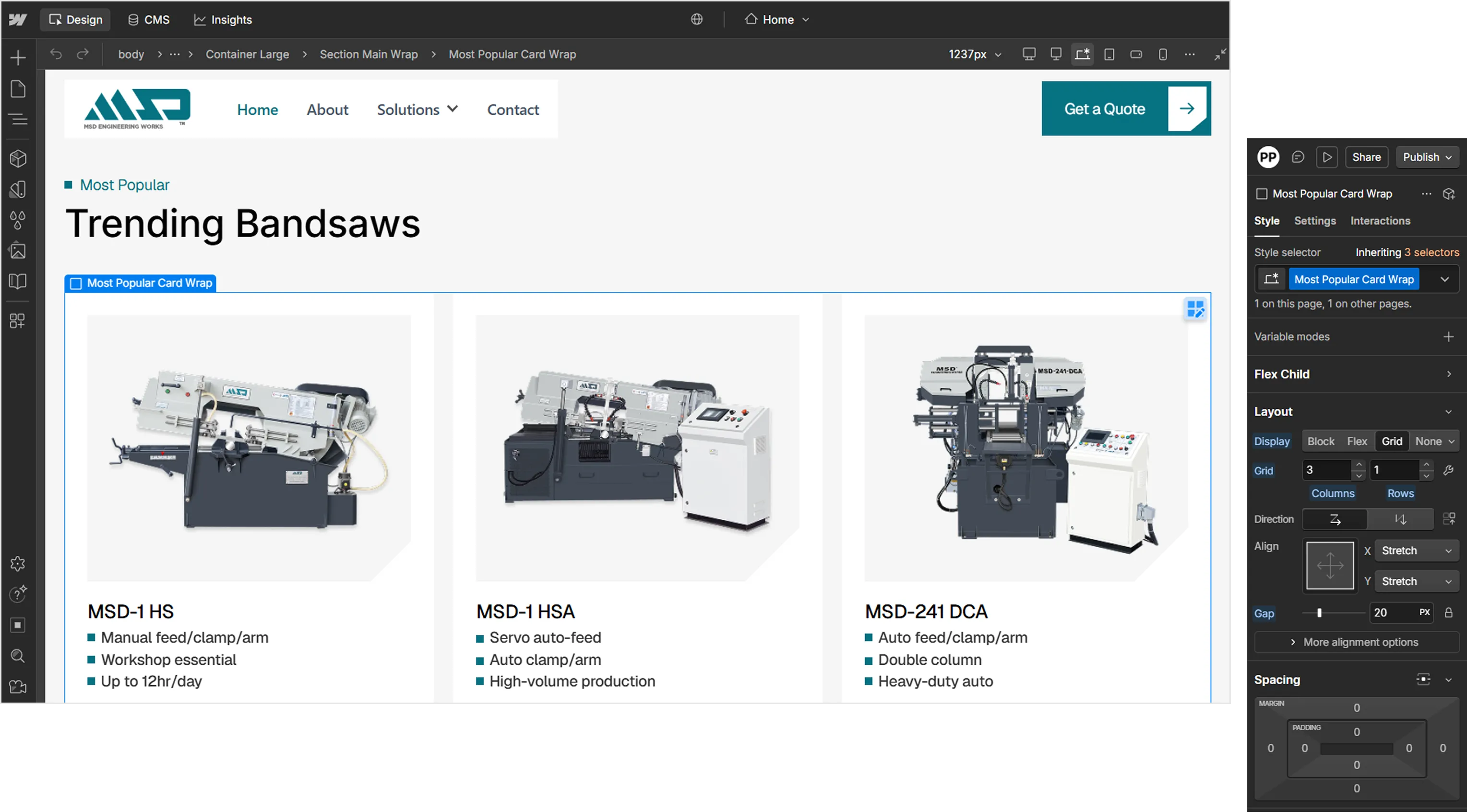The image size is (1467, 812).
Task: Open the comments bubble icon
Action: click(1298, 157)
